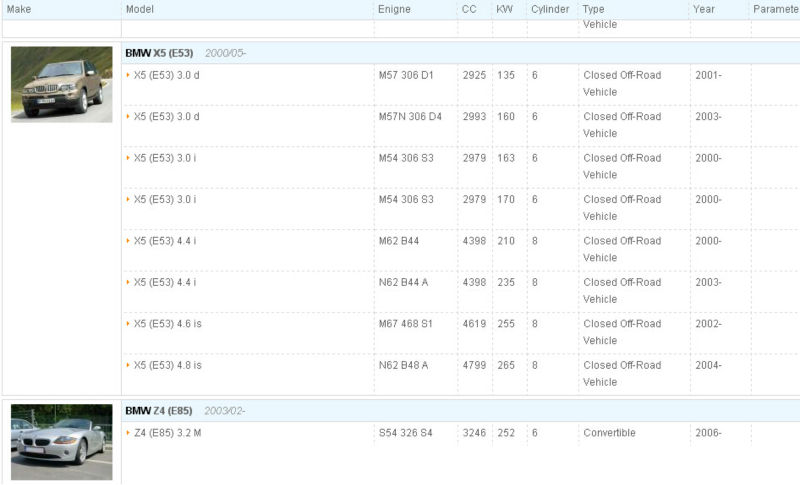The width and height of the screenshot is (800, 485).
Task: Click the KW value 252
Action: click(x=506, y=433)
